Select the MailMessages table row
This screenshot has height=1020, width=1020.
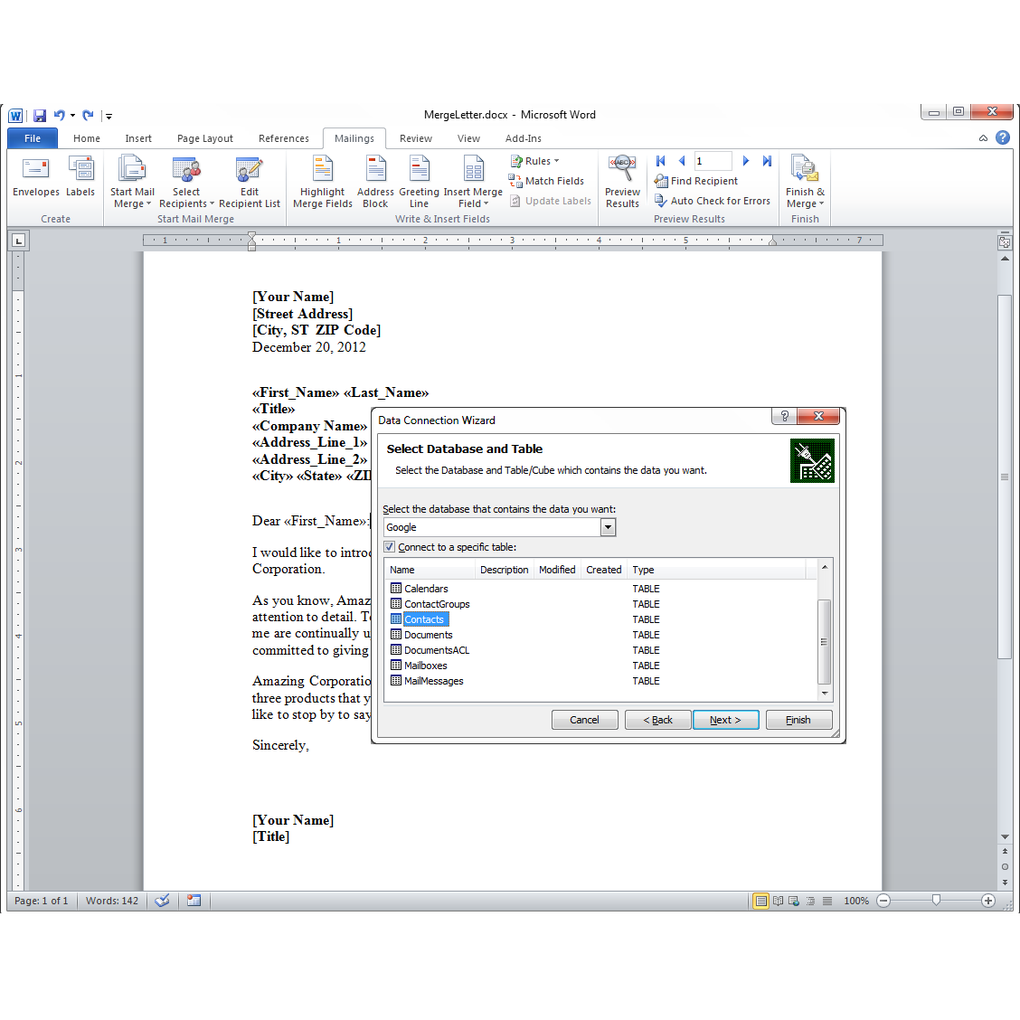pyautogui.click(x=600, y=681)
